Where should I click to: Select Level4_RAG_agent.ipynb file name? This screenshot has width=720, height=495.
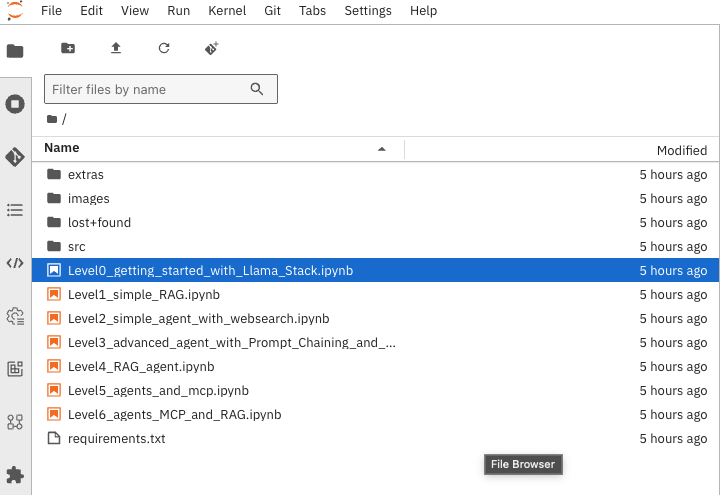[141, 366]
